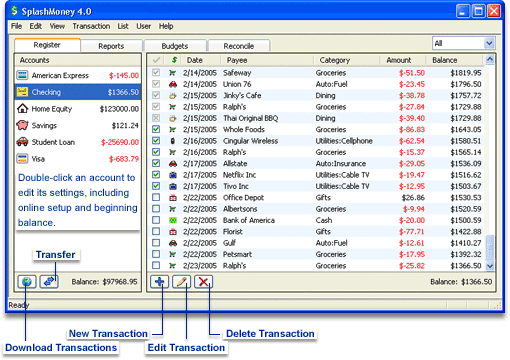Click the gift icon on Office Depot row
Screen dimensions: 510x360
[172, 198]
